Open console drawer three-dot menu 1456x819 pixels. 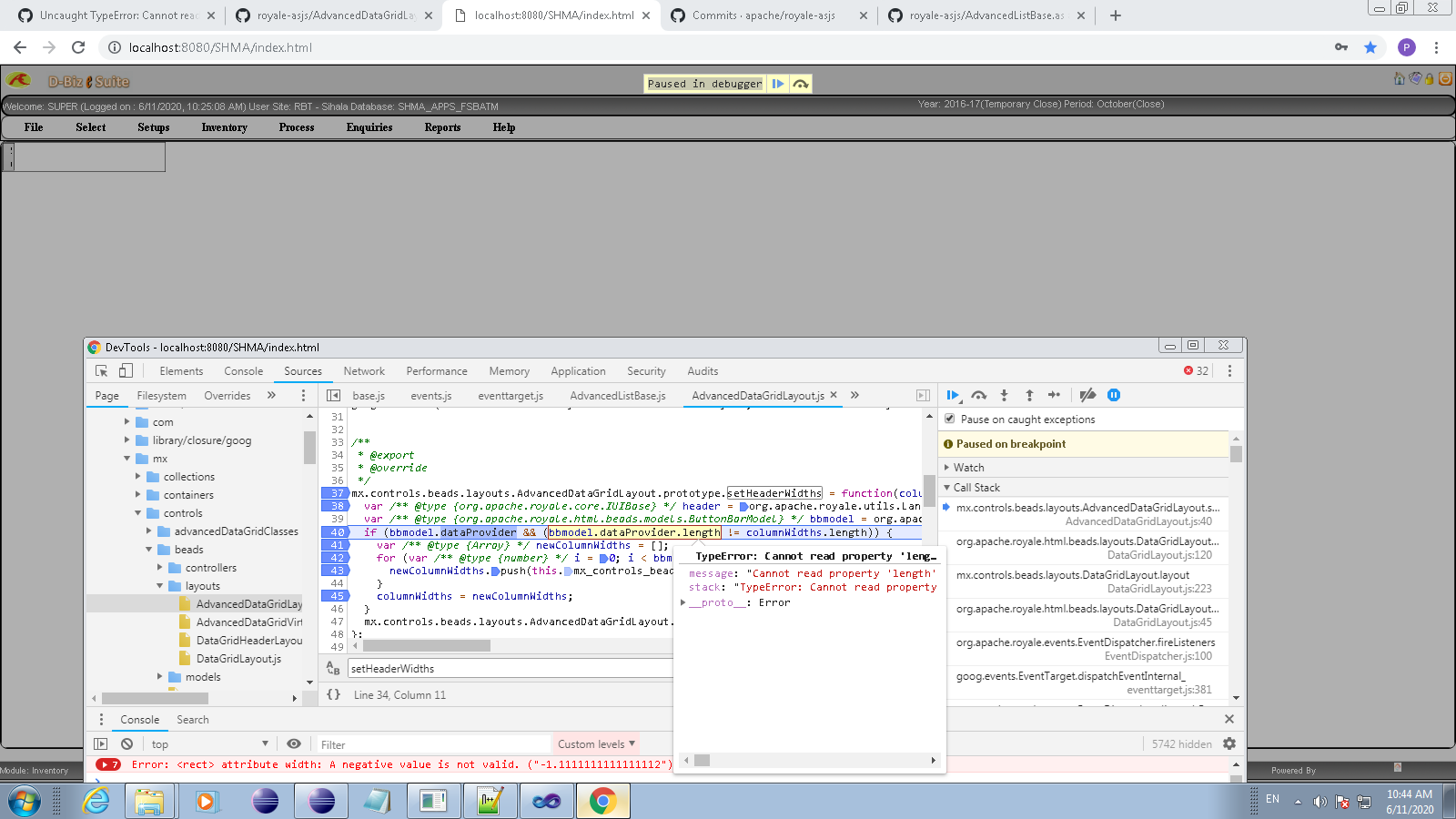coord(101,720)
